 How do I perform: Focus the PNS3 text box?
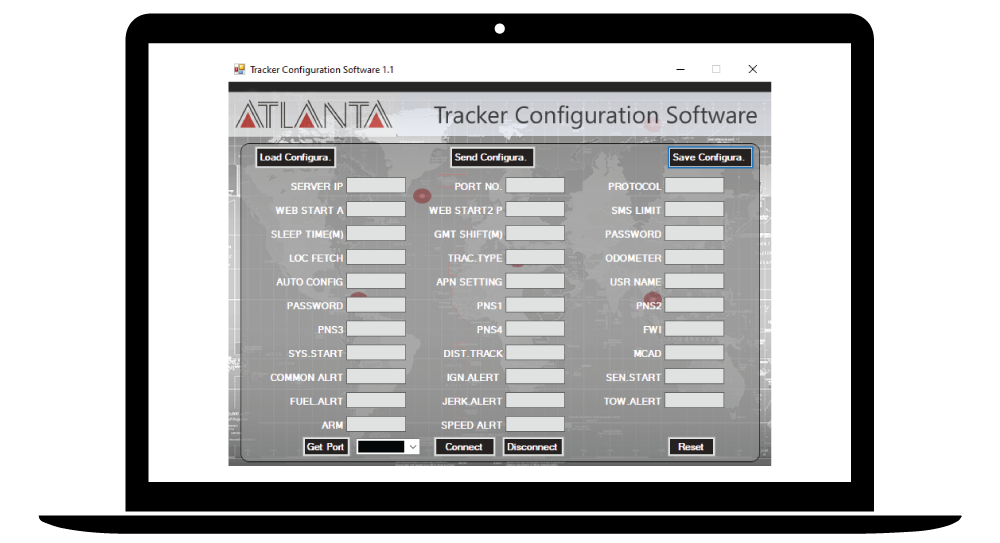click(376, 329)
